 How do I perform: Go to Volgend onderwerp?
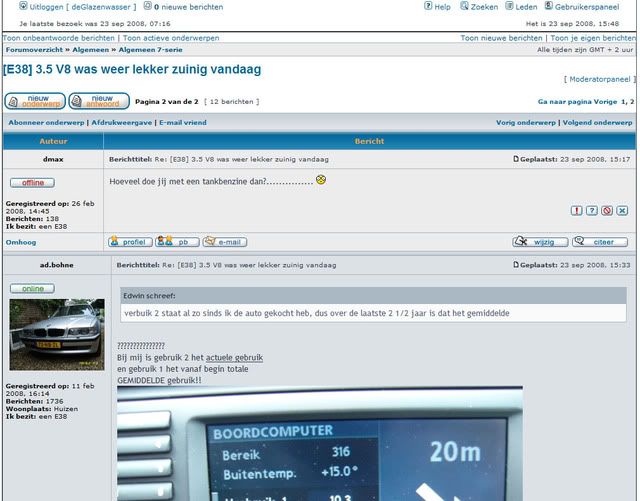pyautogui.click(x=598, y=122)
